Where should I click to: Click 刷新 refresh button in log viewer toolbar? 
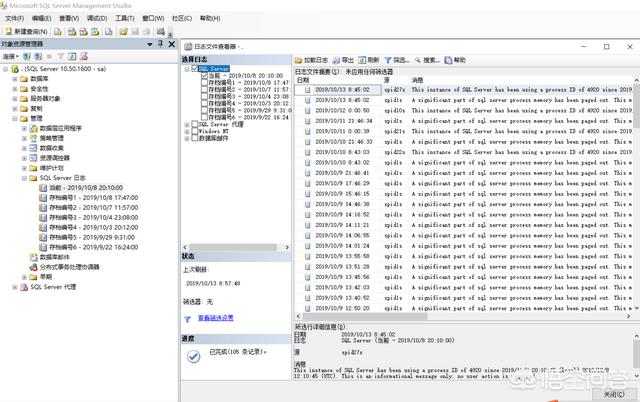369,60
